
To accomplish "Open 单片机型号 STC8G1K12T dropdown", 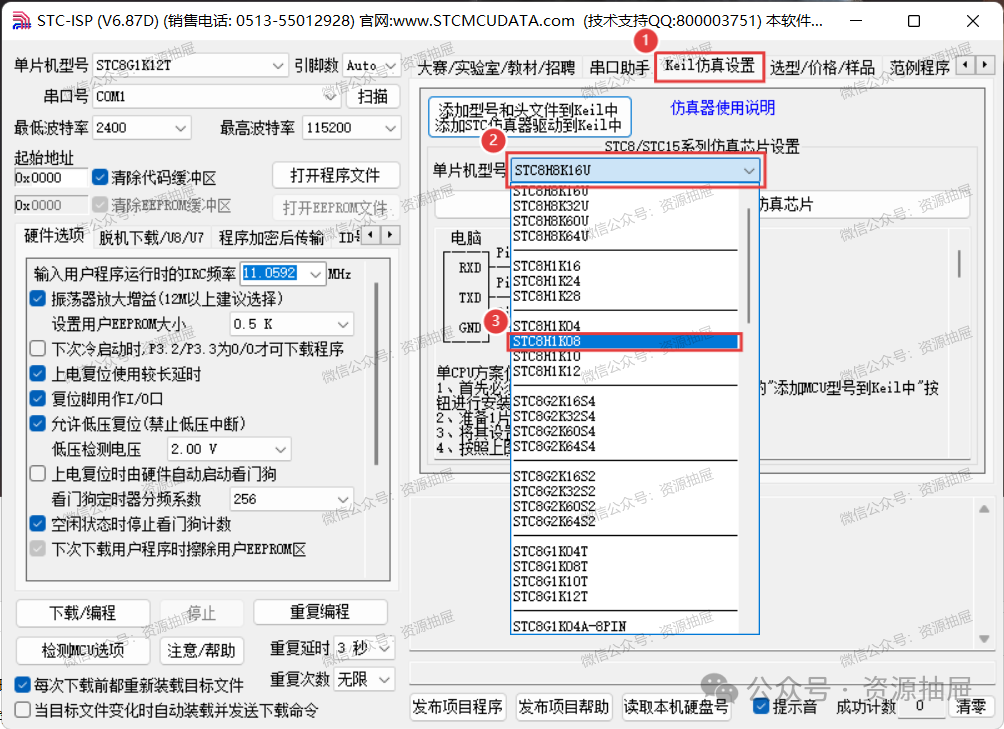I will [x=190, y=65].
